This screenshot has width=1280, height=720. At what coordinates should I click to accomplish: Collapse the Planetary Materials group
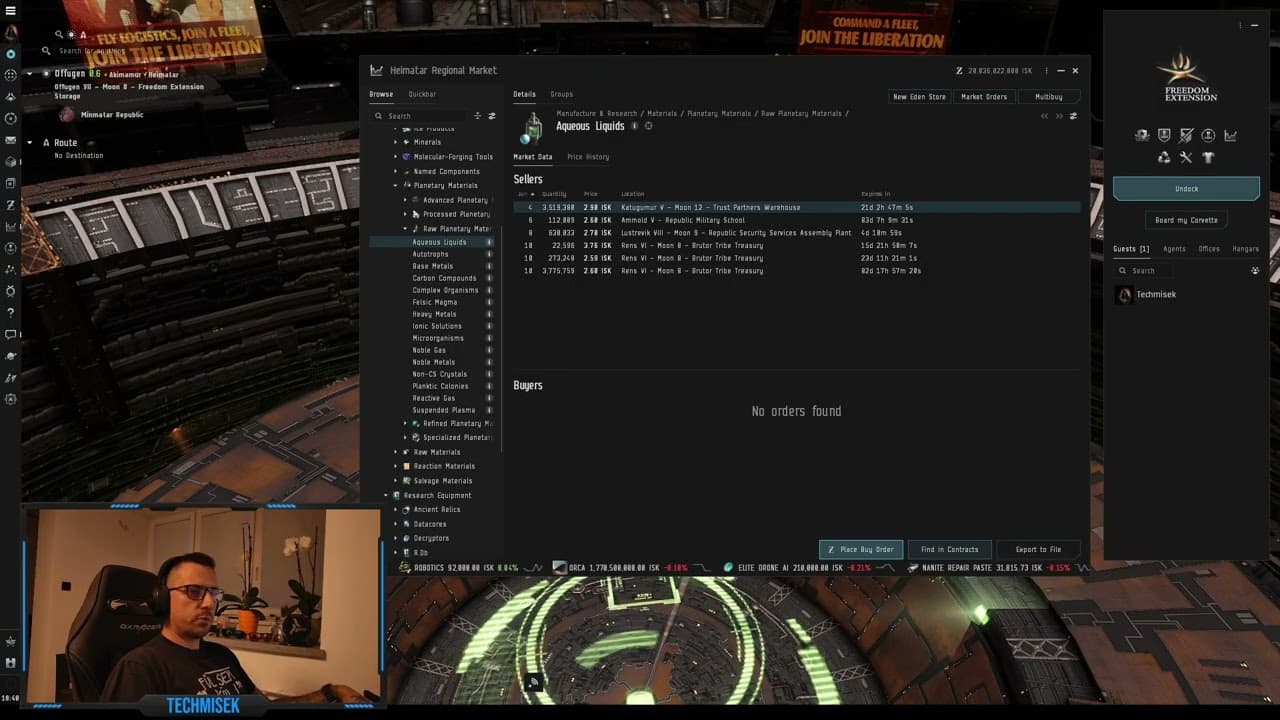[x=396, y=185]
